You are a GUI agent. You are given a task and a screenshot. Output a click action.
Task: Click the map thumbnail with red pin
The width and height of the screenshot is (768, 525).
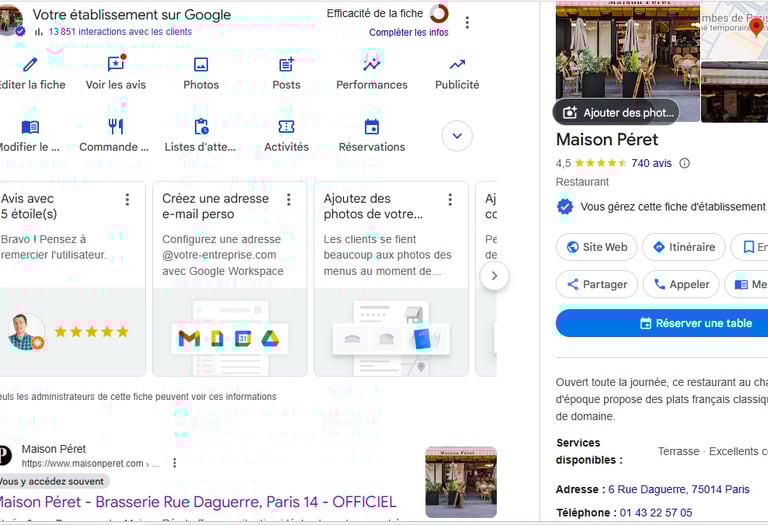pyautogui.click(x=734, y=29)
